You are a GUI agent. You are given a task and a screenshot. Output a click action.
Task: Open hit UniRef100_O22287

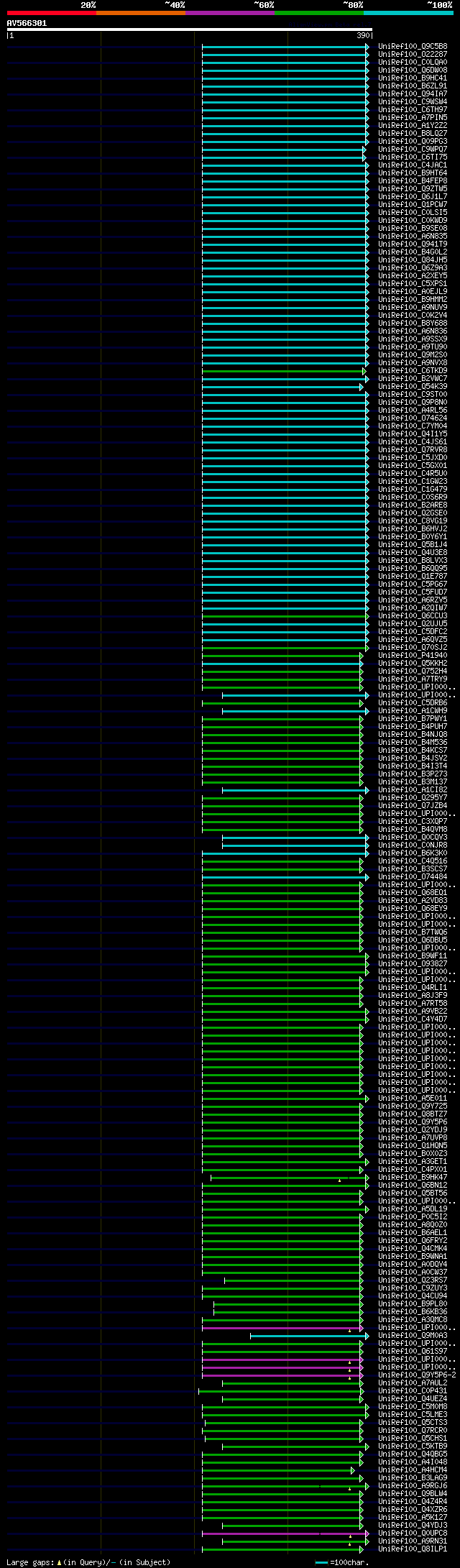coord(413,54)
